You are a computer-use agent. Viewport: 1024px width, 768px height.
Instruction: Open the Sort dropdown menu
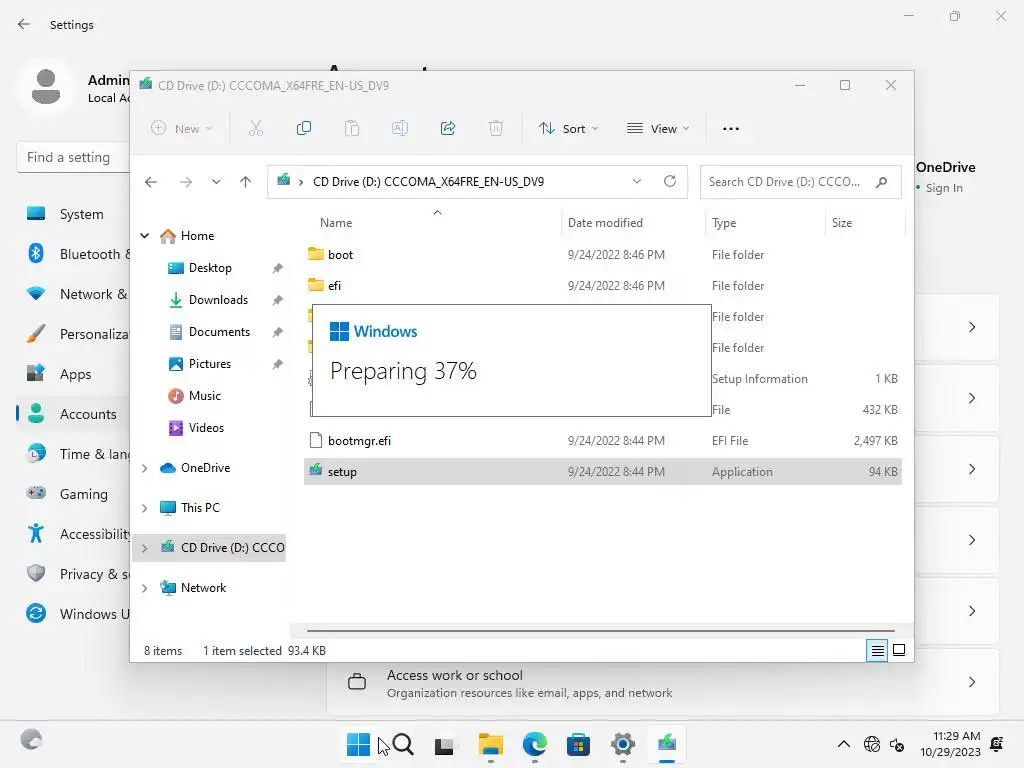click(568, 129)
